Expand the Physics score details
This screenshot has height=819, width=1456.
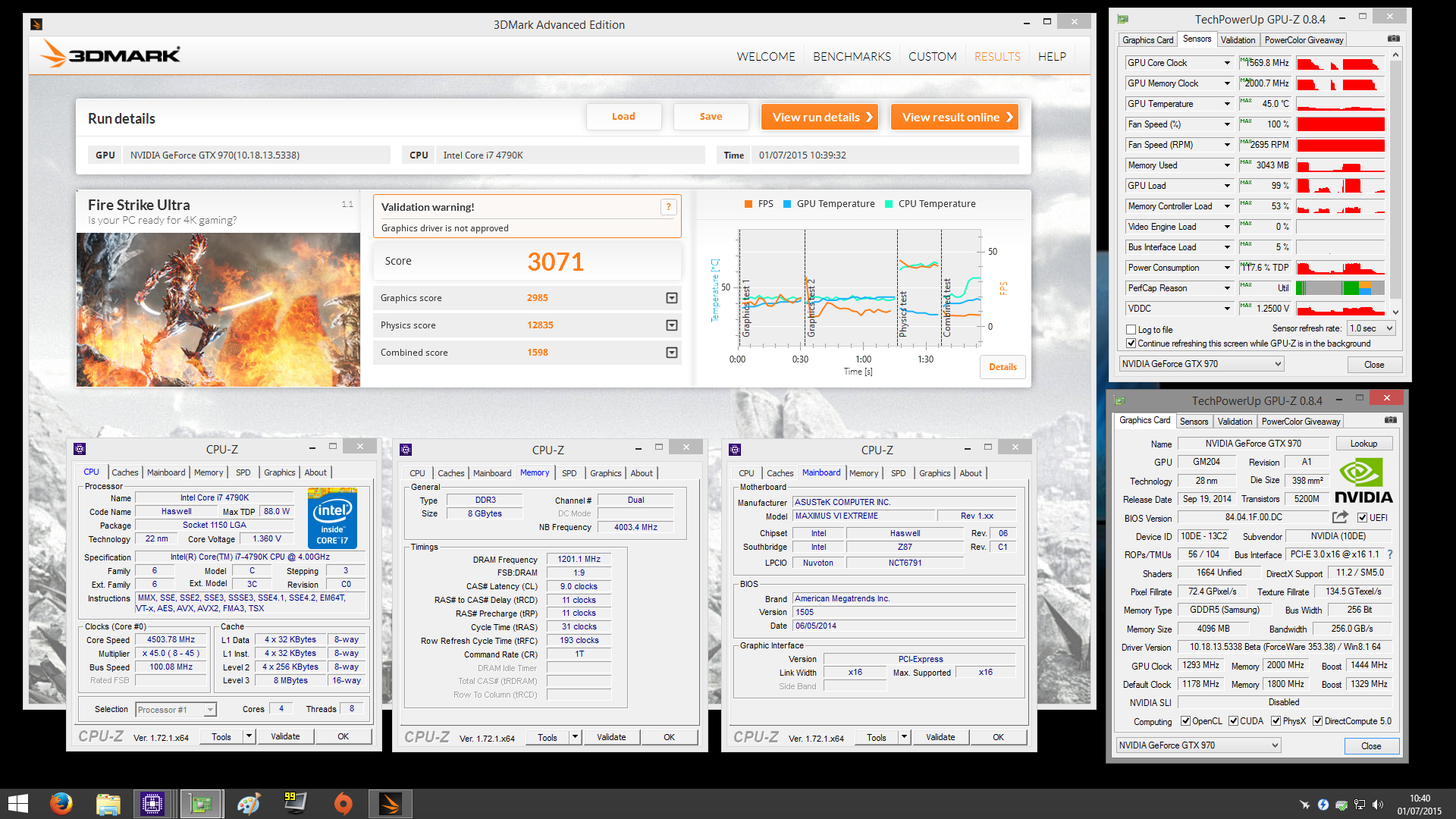672,325
